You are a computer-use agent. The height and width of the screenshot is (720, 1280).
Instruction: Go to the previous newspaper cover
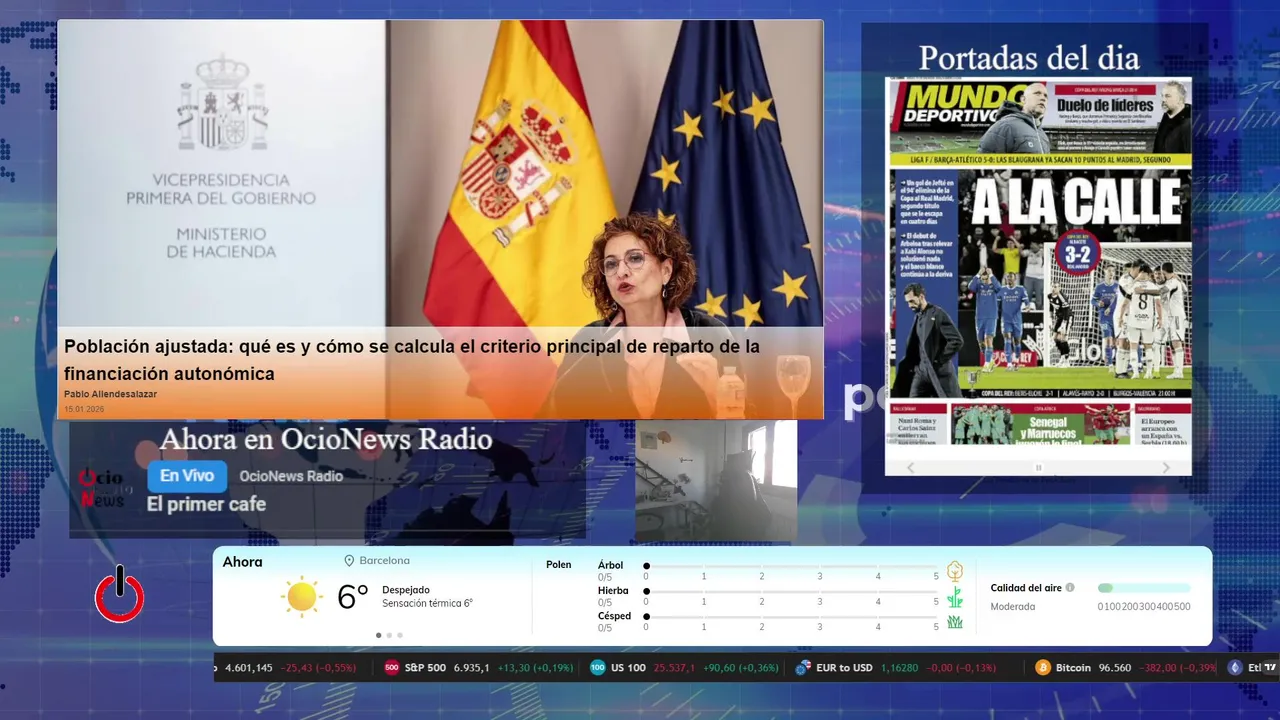(x=910, y=467)
